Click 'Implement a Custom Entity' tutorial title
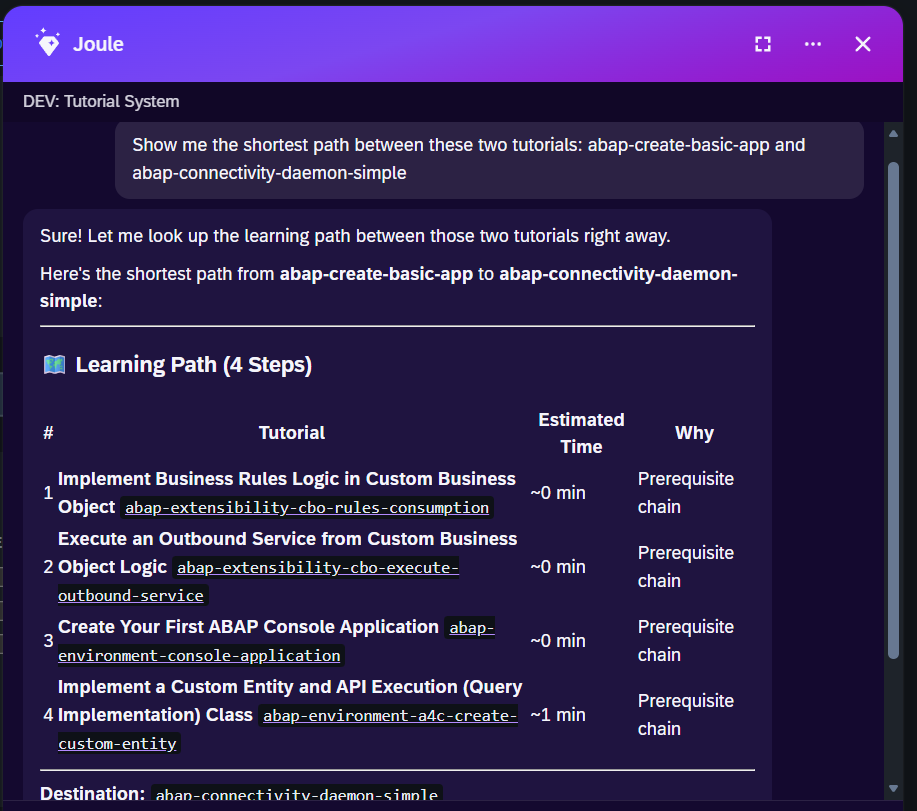The width and height of the screenshot is (917, 811). pyautogui.click(x=289, y=700)
